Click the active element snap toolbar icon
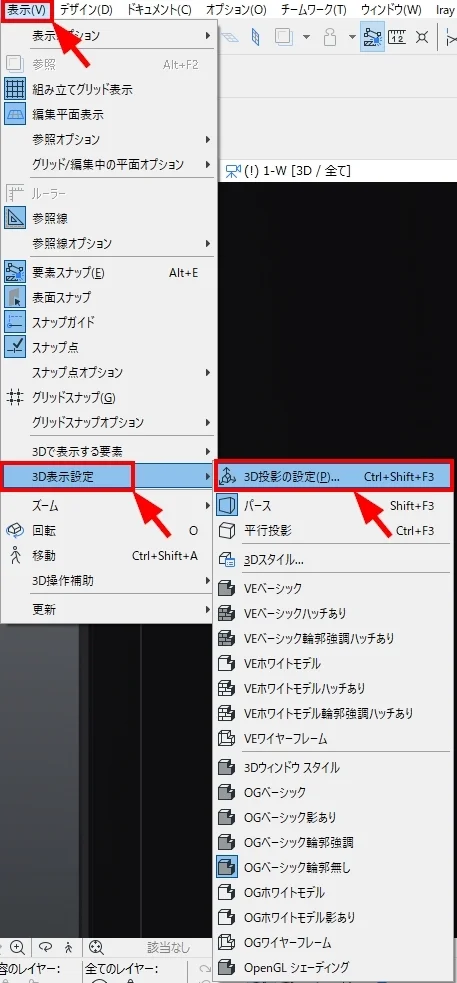This screenshot has height=983, width=457. 372,36
